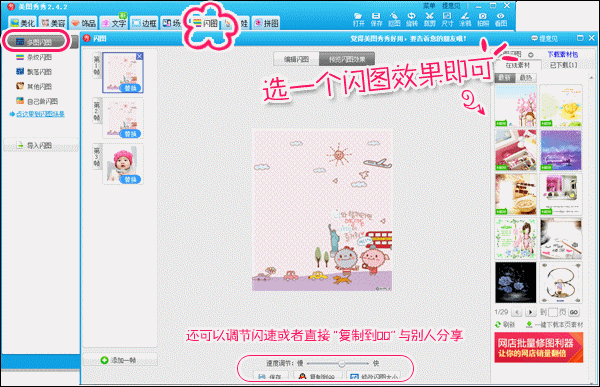Remove frame 1 via its X icon
The height and width of the screenshot is (387, 600).
139,56
